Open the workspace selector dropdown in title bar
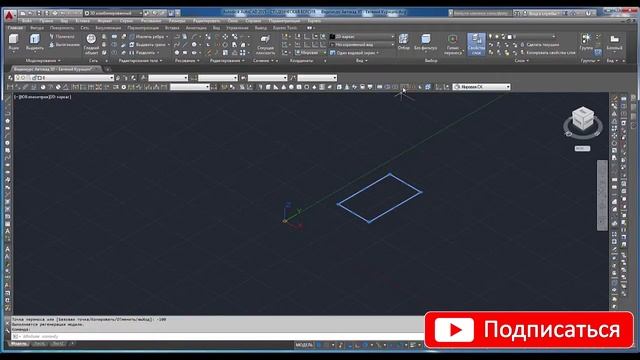Viewport: 640px width, 360px height. coord(113,13)
